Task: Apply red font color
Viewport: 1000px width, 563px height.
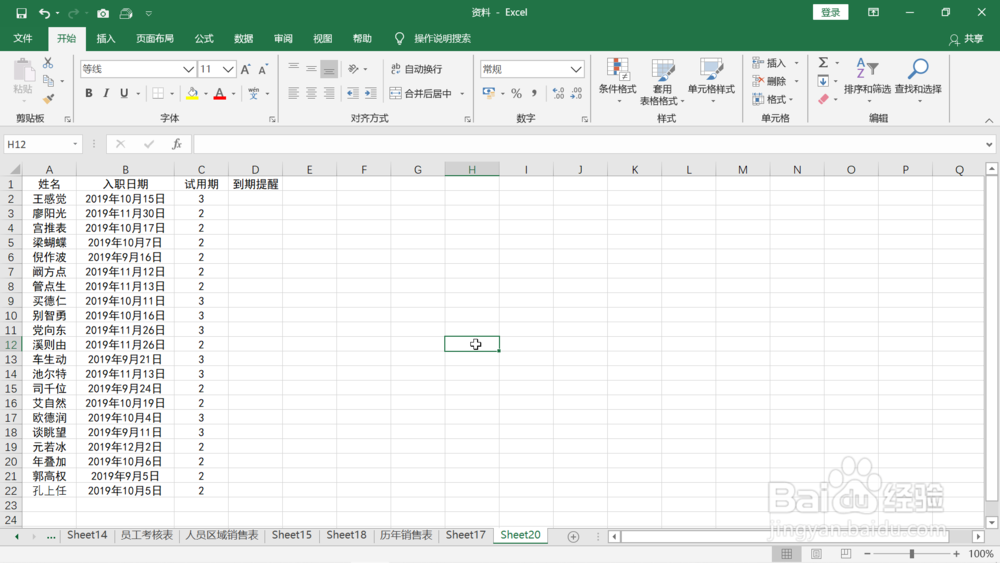Action: tap(220, 94)
